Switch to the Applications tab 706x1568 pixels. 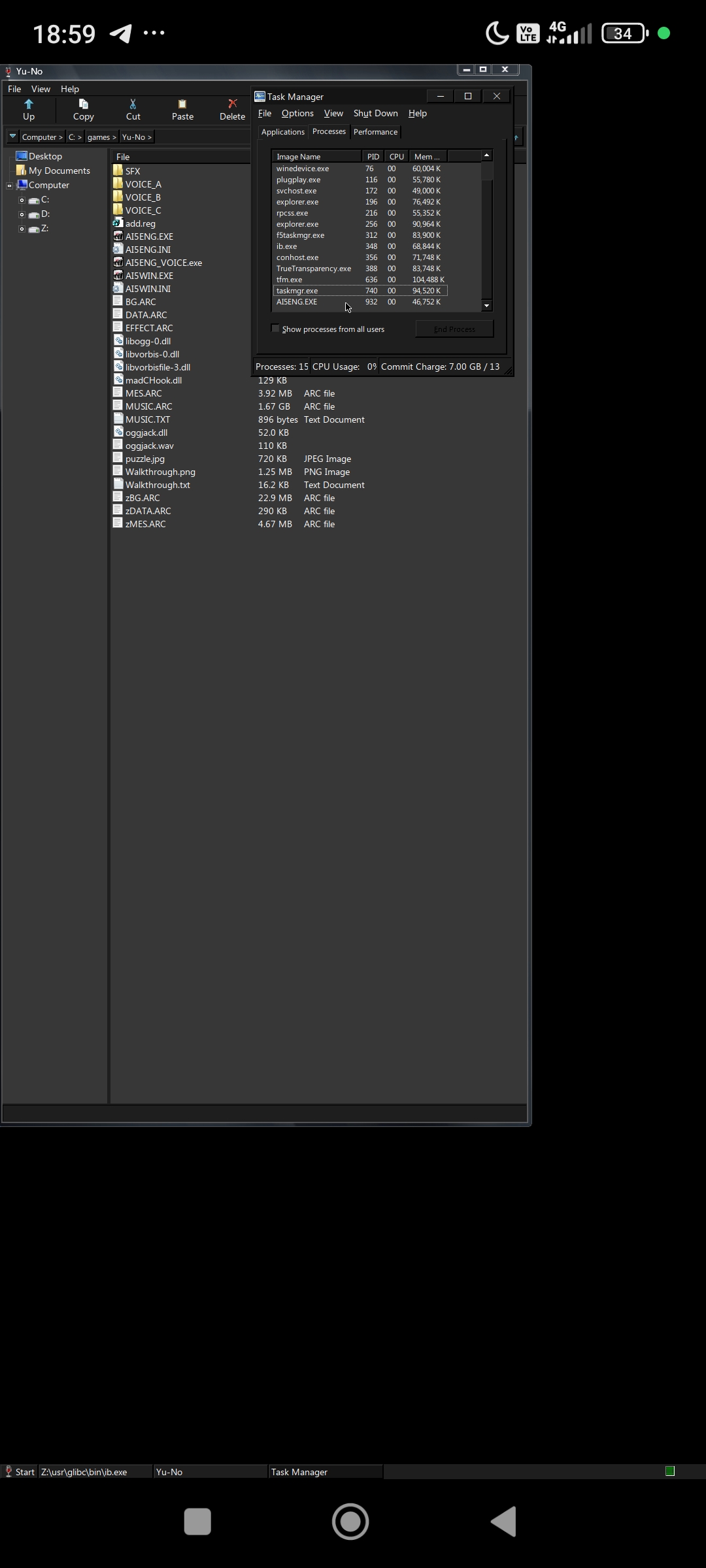[x=282, y=132]
